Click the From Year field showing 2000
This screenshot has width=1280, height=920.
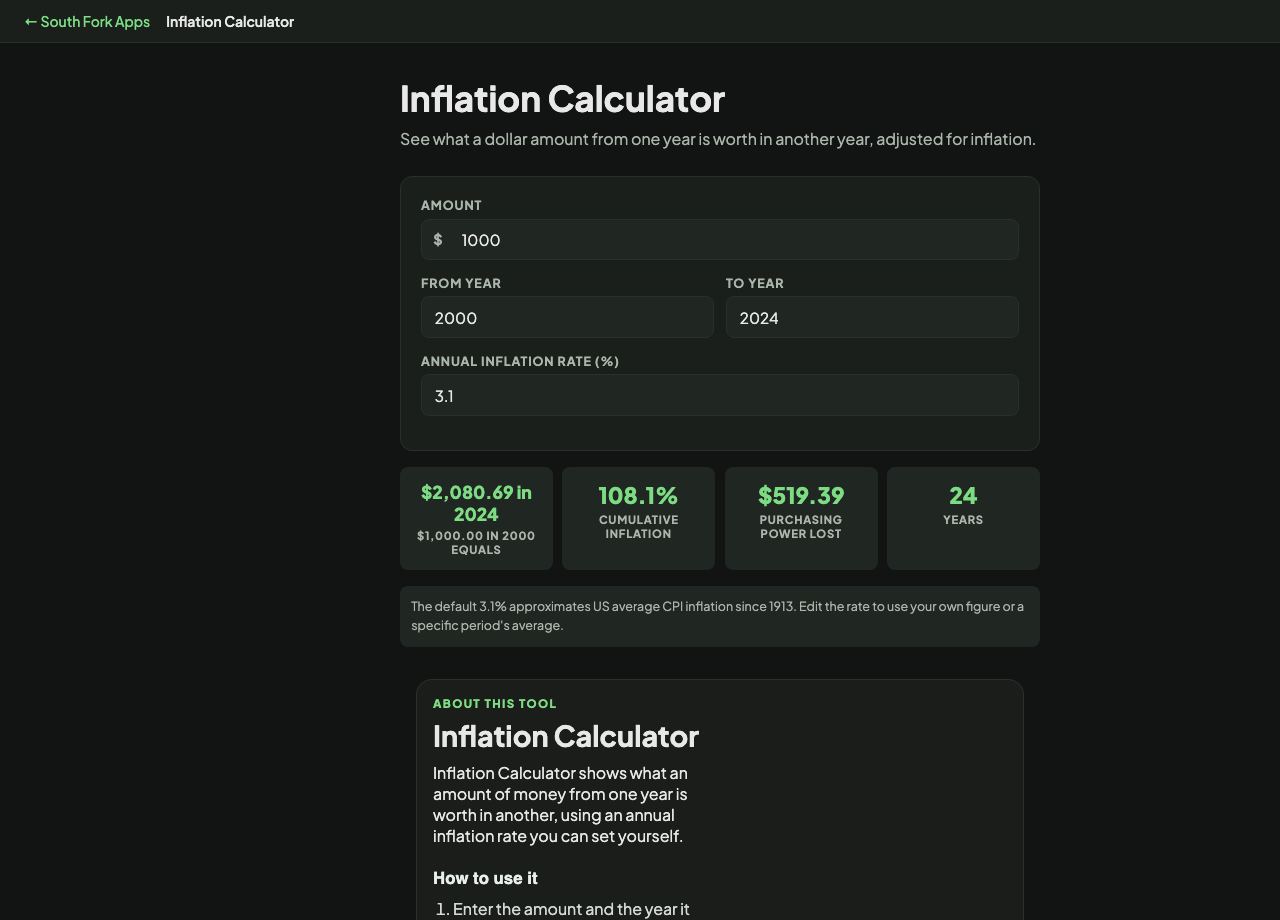click(x=567, y=318)
